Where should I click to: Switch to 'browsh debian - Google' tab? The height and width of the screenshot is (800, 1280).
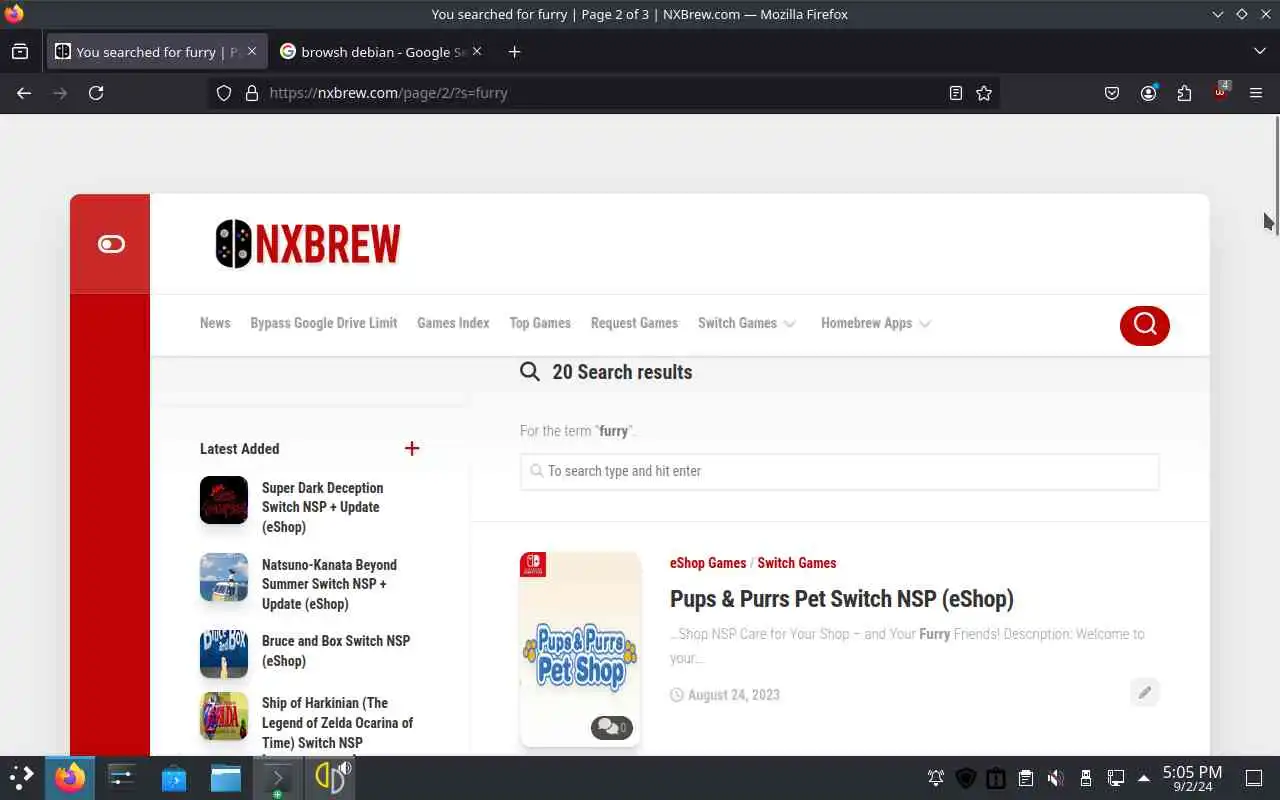point(381,52)
